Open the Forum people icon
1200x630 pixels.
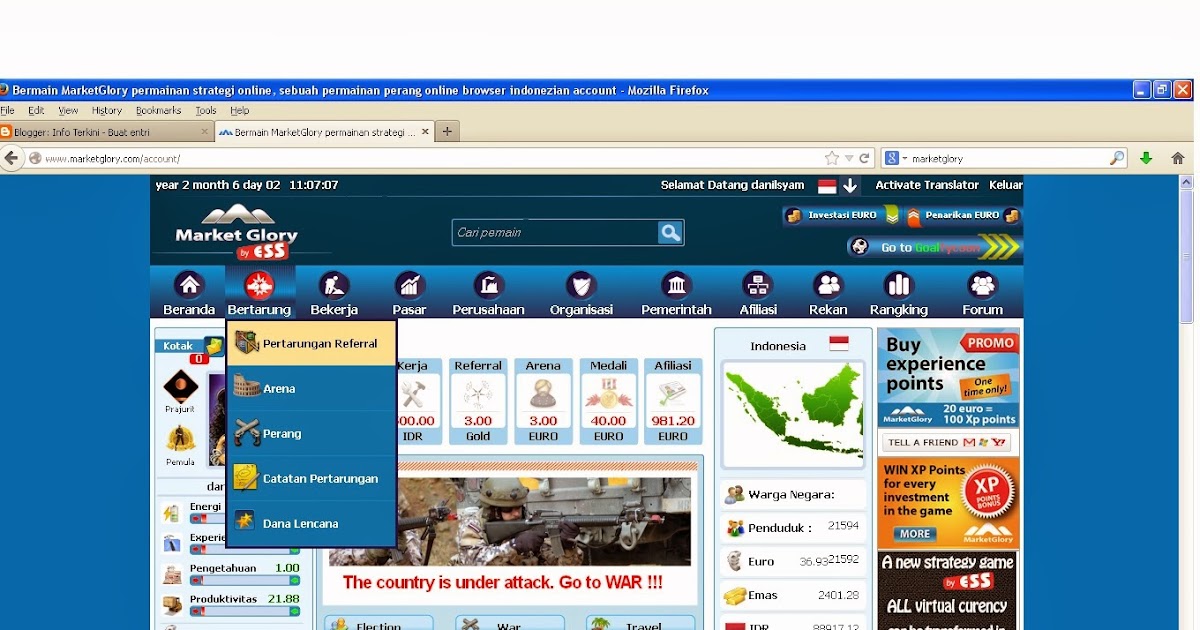(983, 285)
